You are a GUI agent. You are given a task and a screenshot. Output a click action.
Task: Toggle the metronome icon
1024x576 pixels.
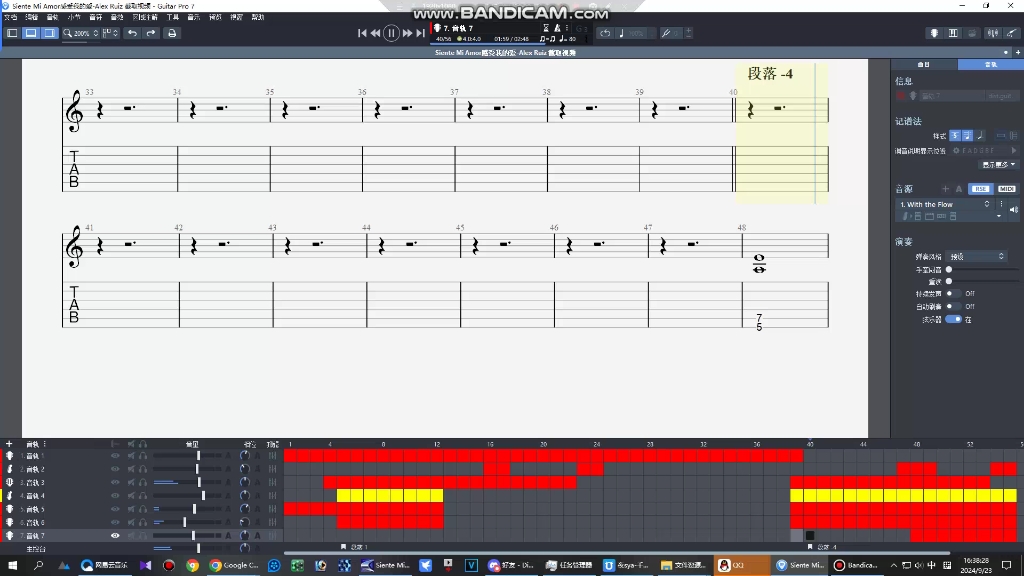pos(557,28)
